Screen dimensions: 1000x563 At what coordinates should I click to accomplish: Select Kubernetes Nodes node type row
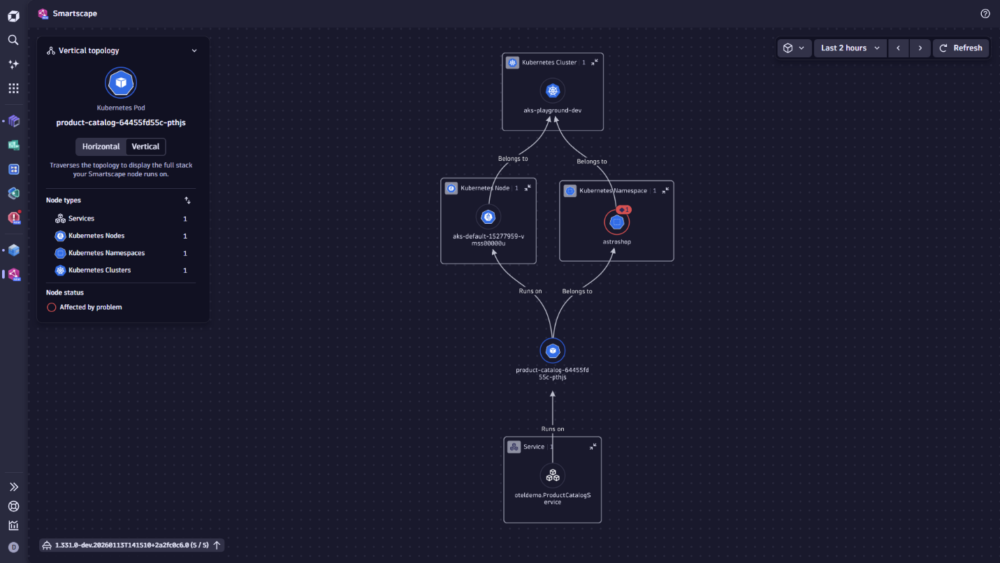click(121, 236)
